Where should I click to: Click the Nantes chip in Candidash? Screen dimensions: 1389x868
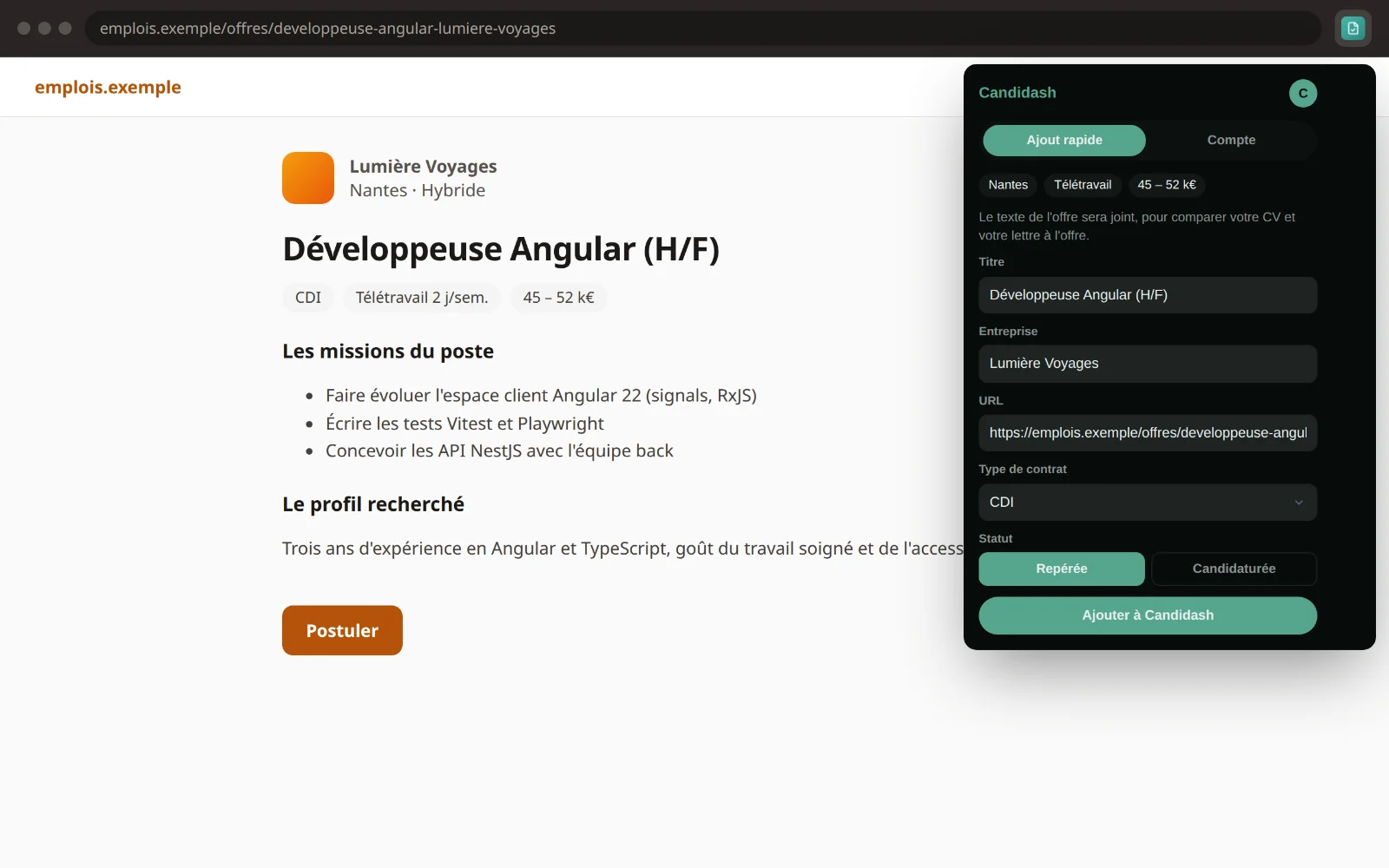pyautogui.click(x=1008, y=185)
